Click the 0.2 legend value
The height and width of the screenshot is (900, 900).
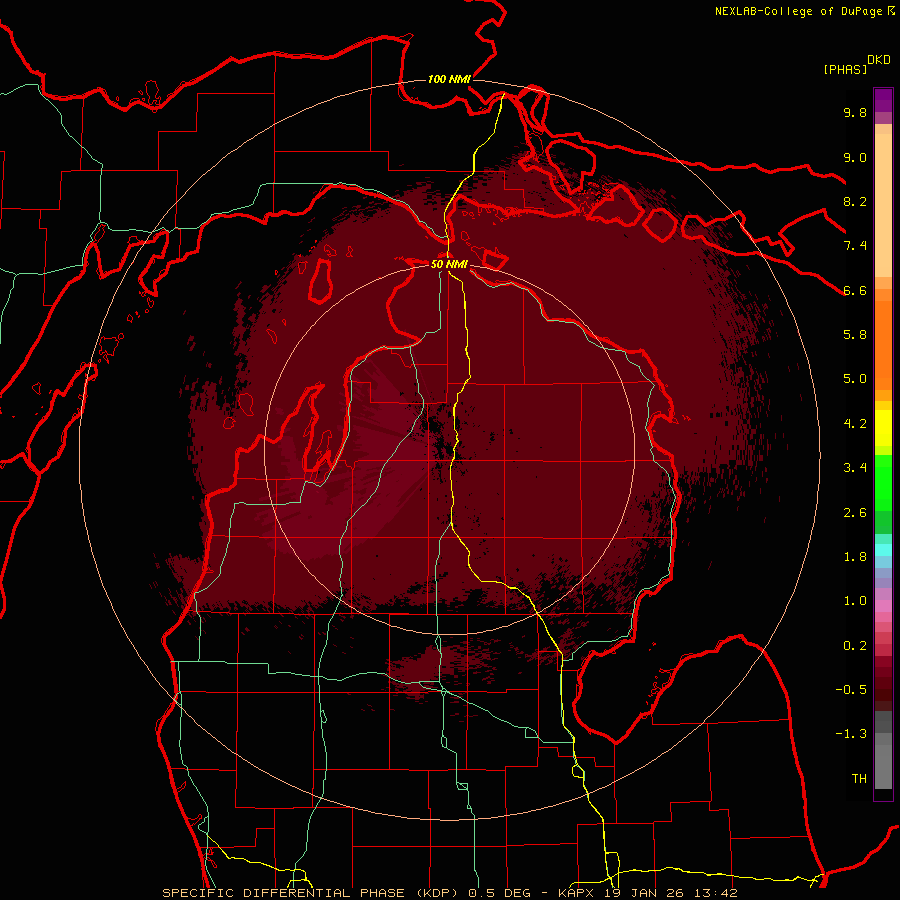pyautogui.click(x=855, y=646)
